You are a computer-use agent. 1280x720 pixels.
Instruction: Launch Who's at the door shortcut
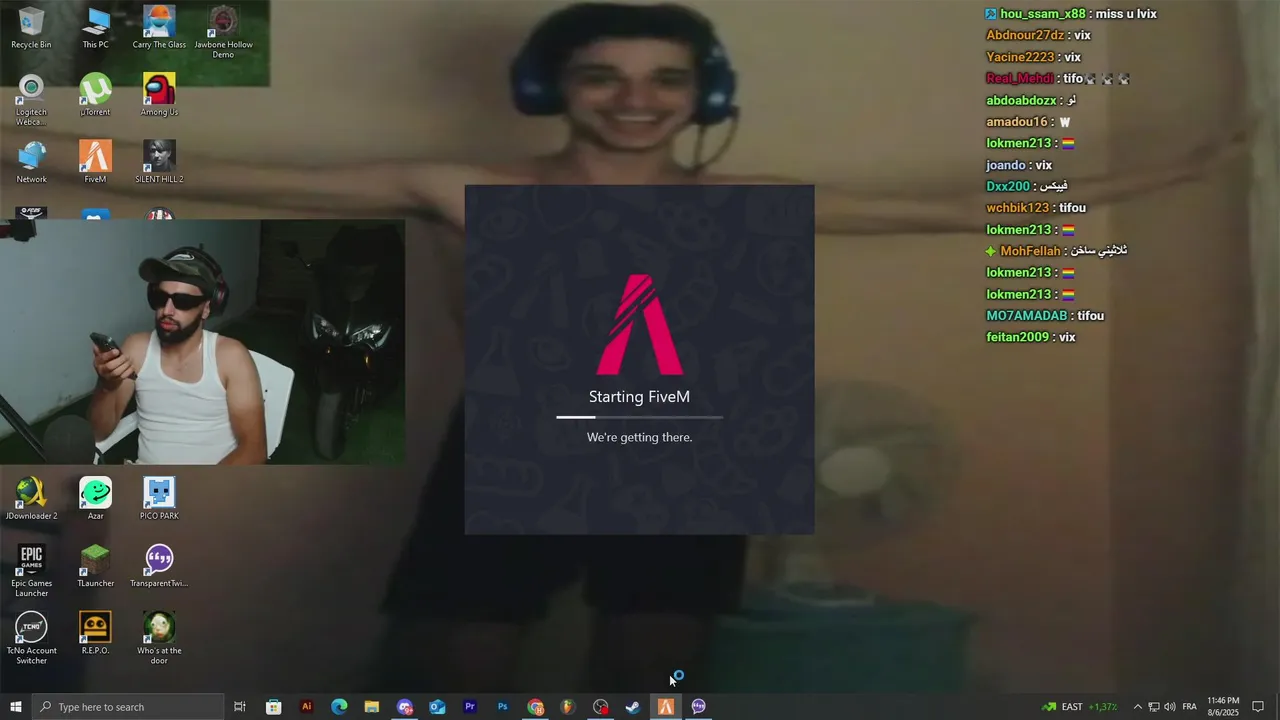[159, 638]
